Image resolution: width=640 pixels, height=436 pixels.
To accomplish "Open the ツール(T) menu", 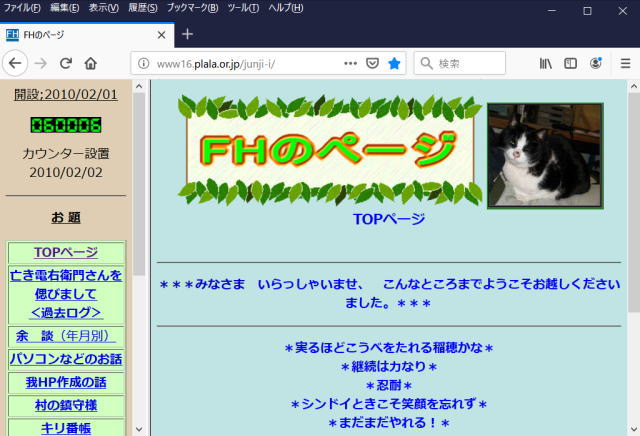I will pyautogui.click(x=243, y=8).
